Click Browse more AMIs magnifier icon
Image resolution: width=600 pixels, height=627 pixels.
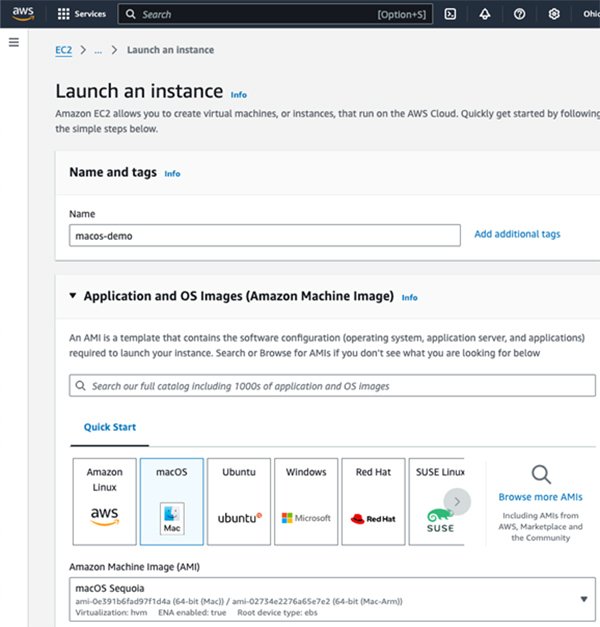pyautogui.click(x=540, y=474)
